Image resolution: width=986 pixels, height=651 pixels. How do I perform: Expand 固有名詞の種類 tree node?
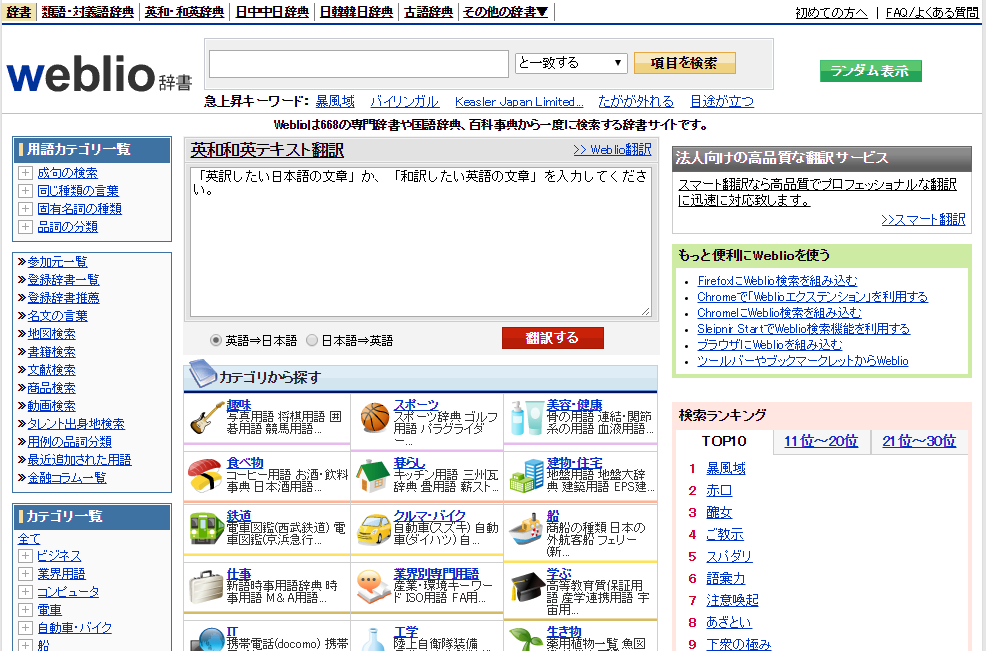click(25, 209)
